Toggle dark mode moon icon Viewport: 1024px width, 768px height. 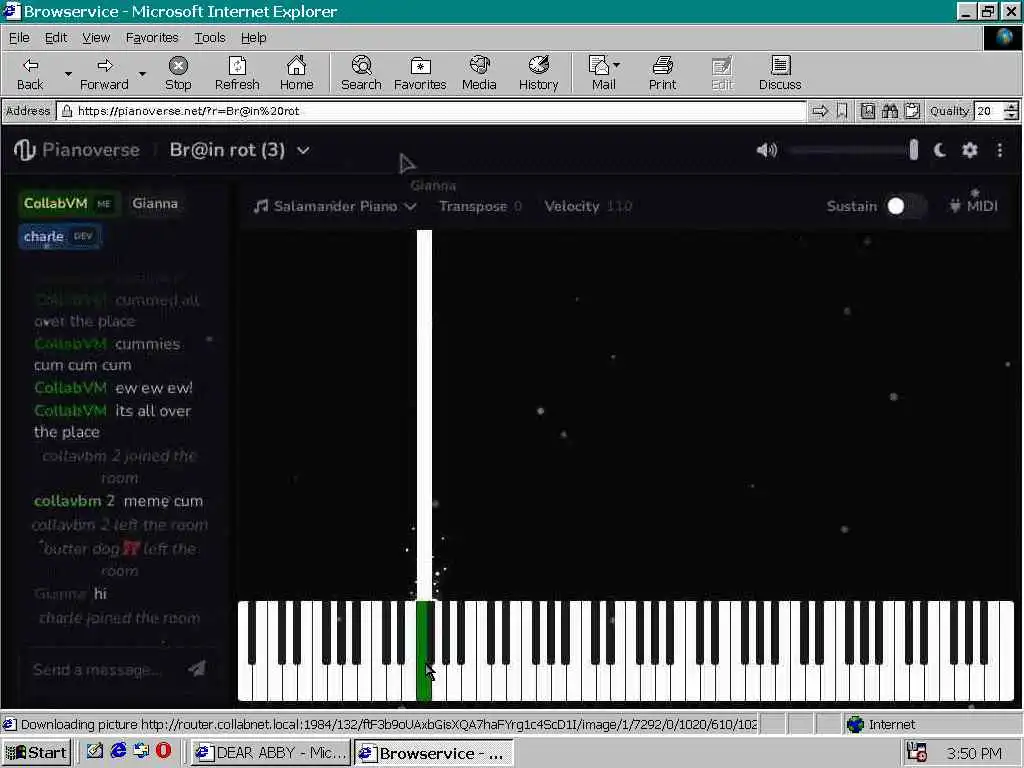pos(940,150)
